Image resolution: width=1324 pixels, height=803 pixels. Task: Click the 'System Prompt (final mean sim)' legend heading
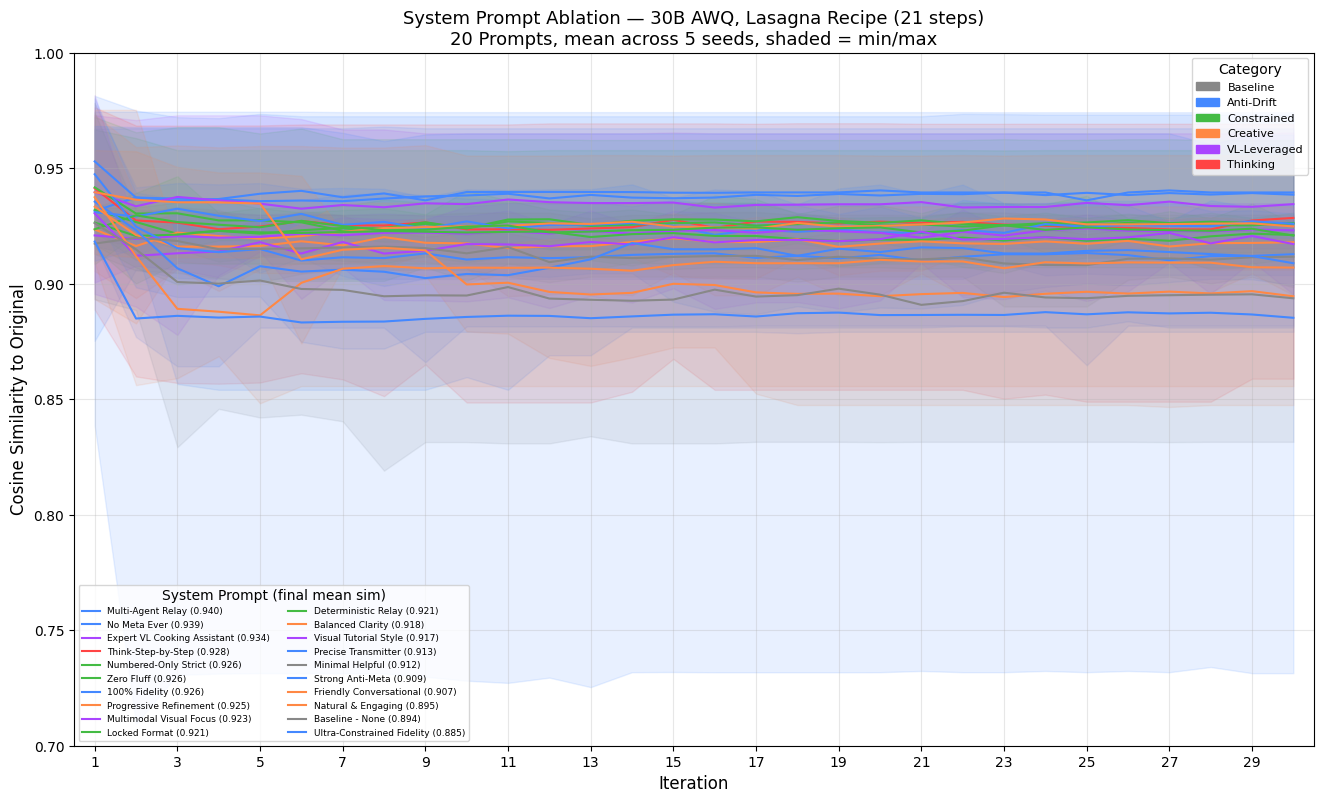(x=273, y=595)
